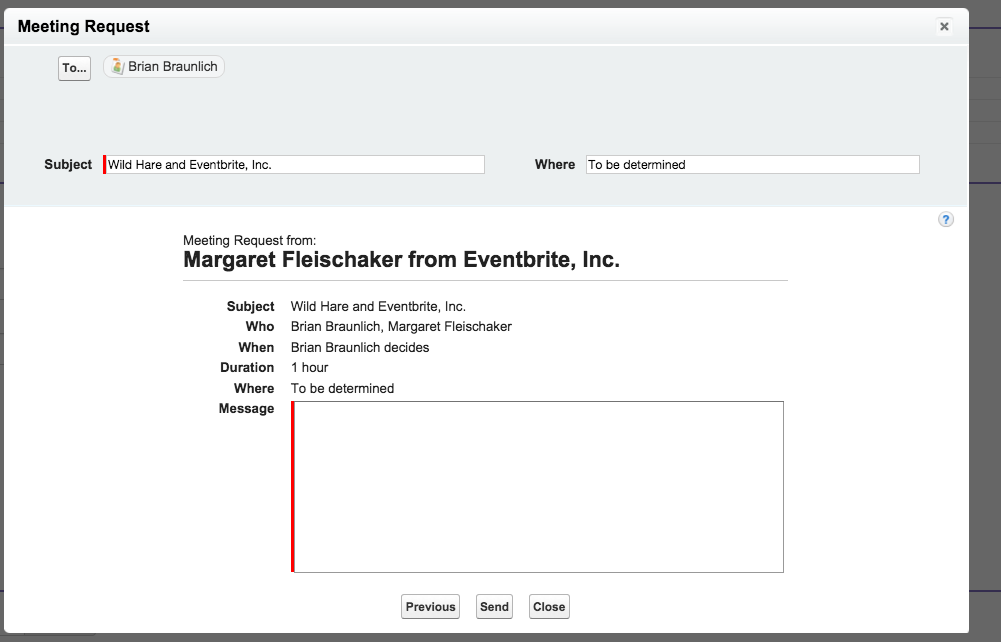Viewport: 1001px width, 642px height.
Task: Open the To... recipient picker
Action: click(x=74, y=68)
